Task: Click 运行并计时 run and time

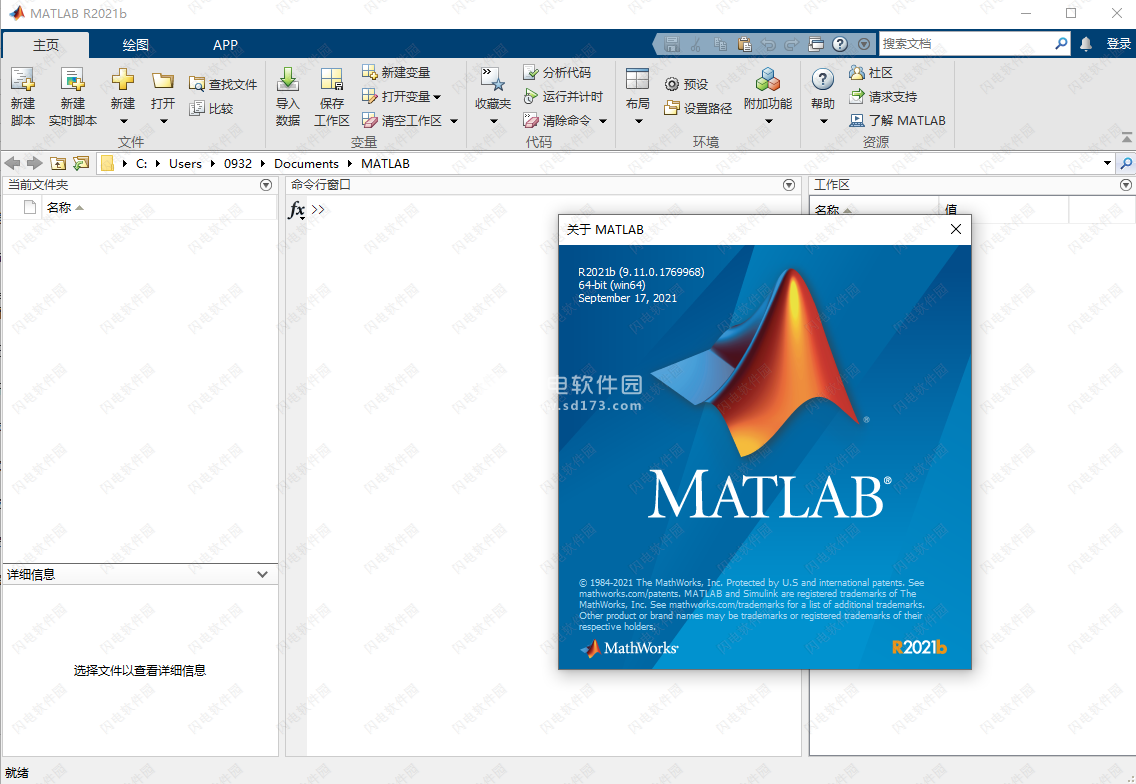Action: click(x=563, y=96)
